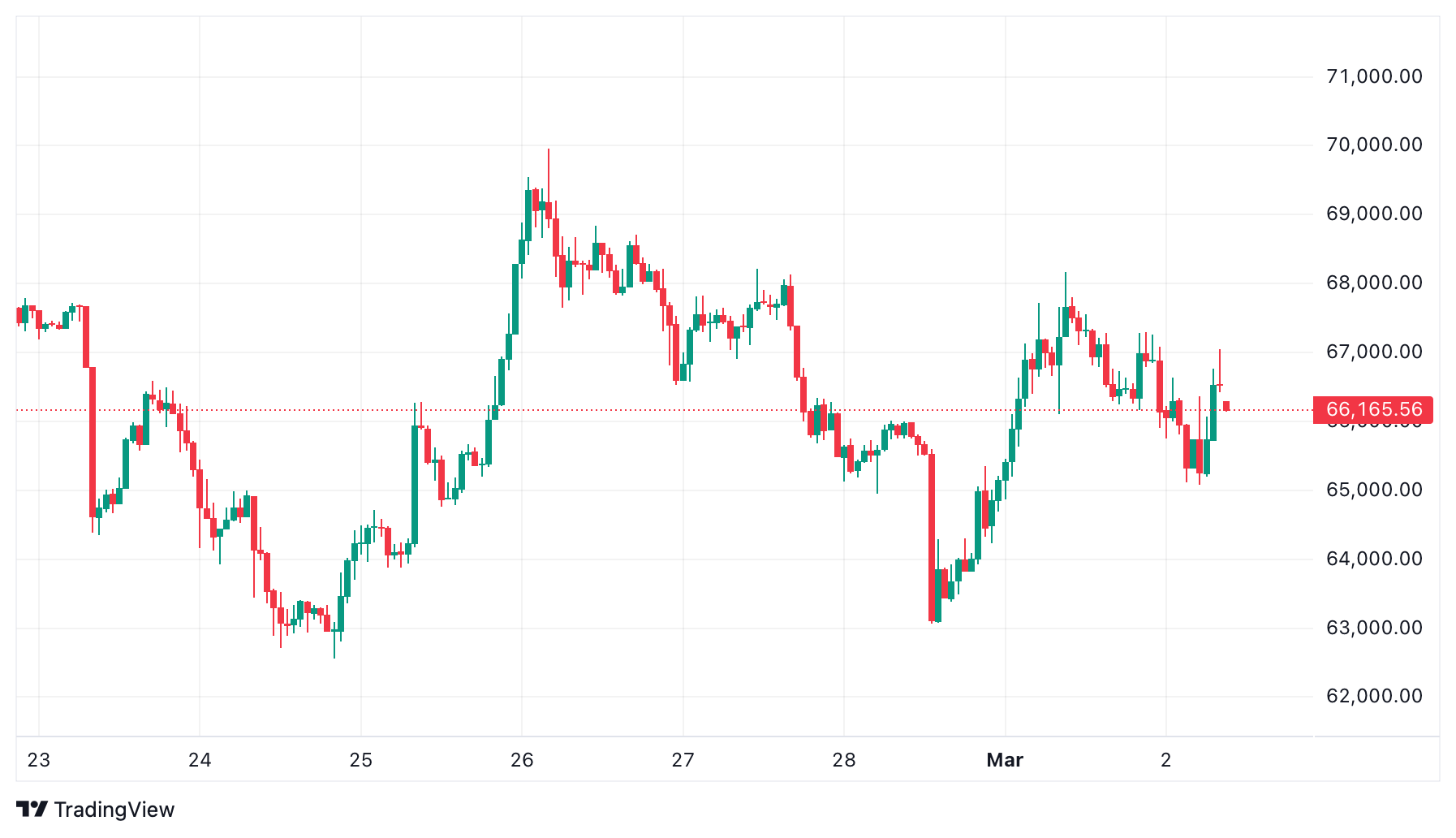Click the latest small red candle
Viewport: 1456px width, 838px height.
(1226, 406)
